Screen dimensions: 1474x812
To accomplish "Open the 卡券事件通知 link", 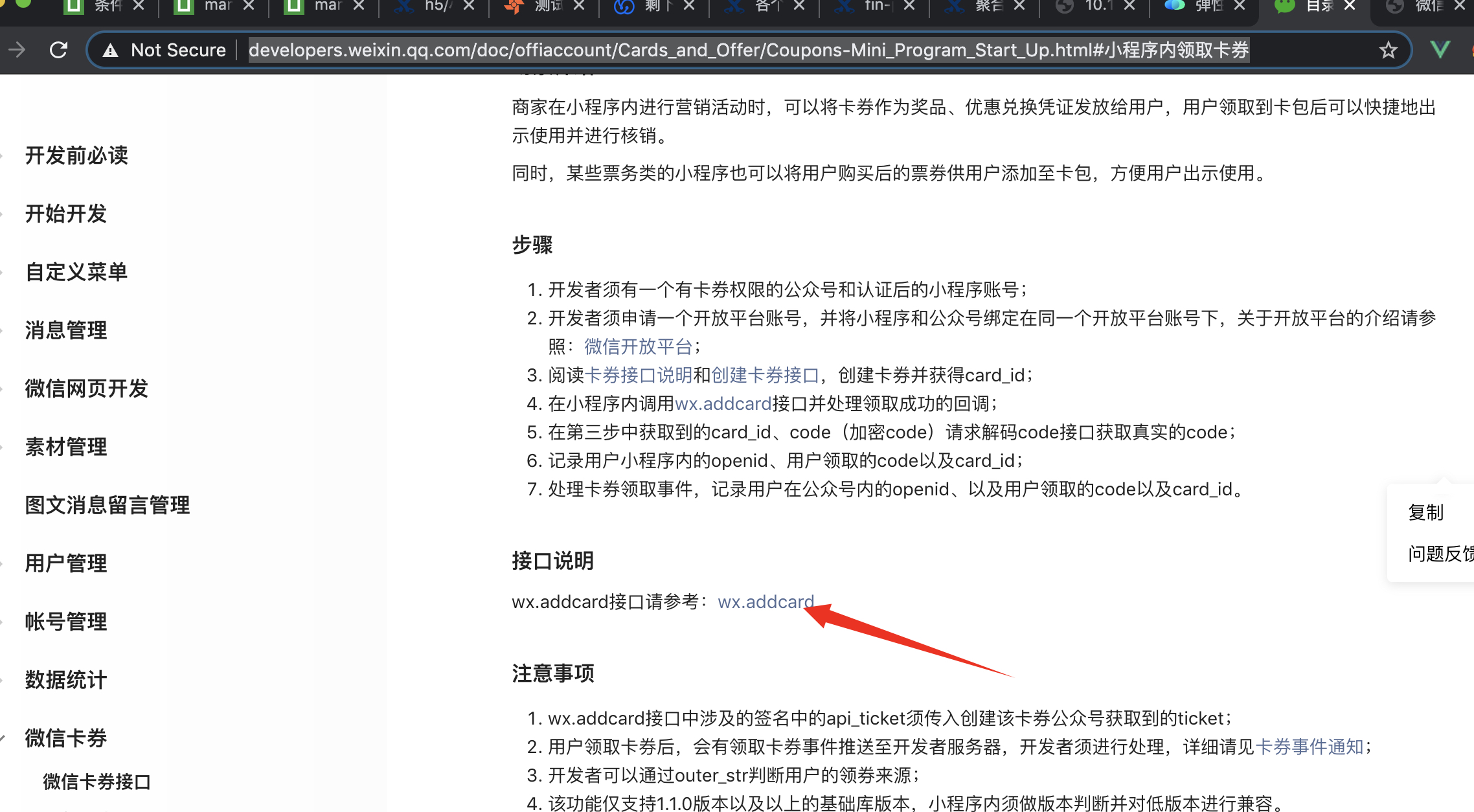I will point(1309,747).
